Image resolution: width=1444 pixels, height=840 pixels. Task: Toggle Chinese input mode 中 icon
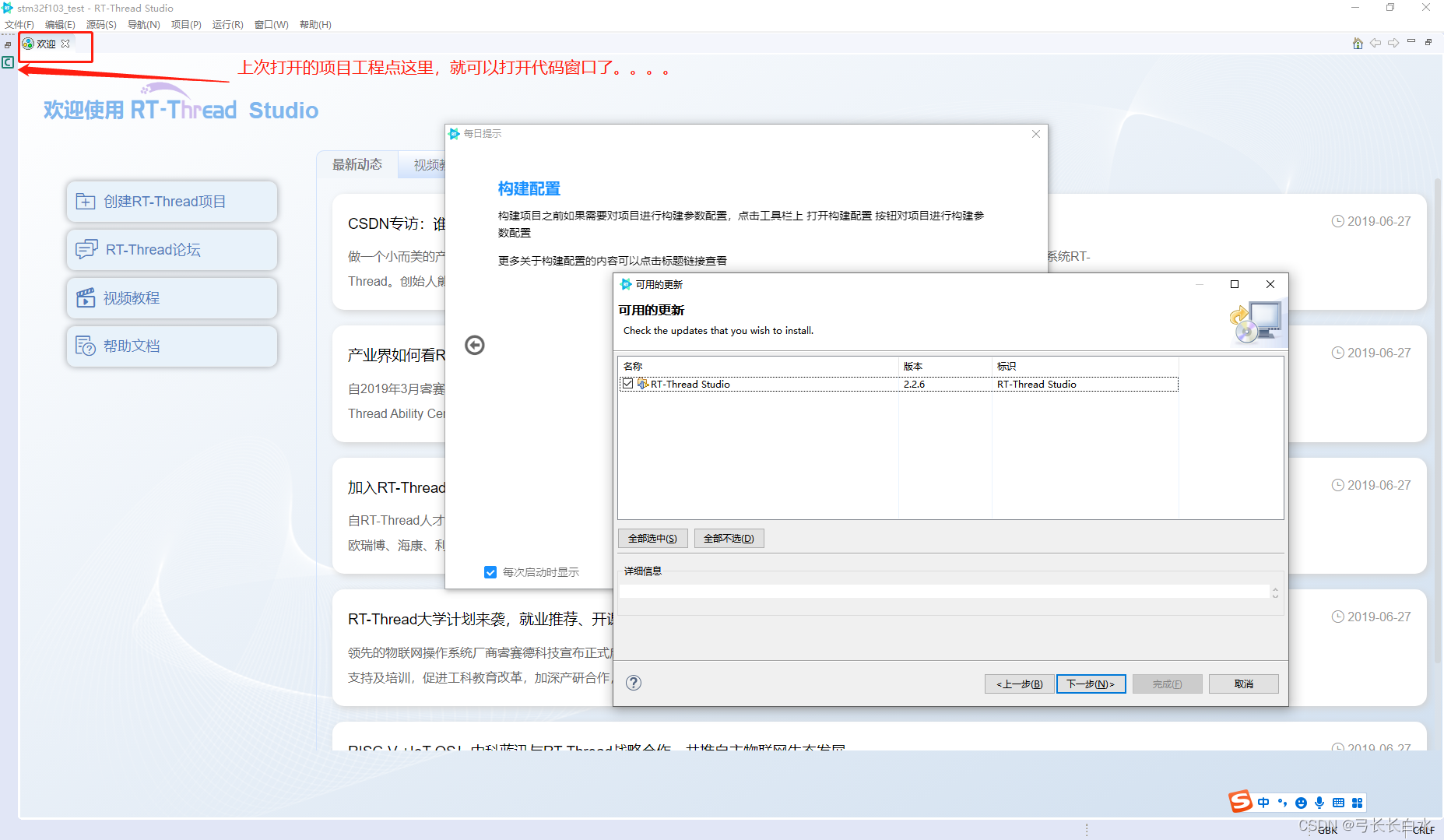(1263, 803)
